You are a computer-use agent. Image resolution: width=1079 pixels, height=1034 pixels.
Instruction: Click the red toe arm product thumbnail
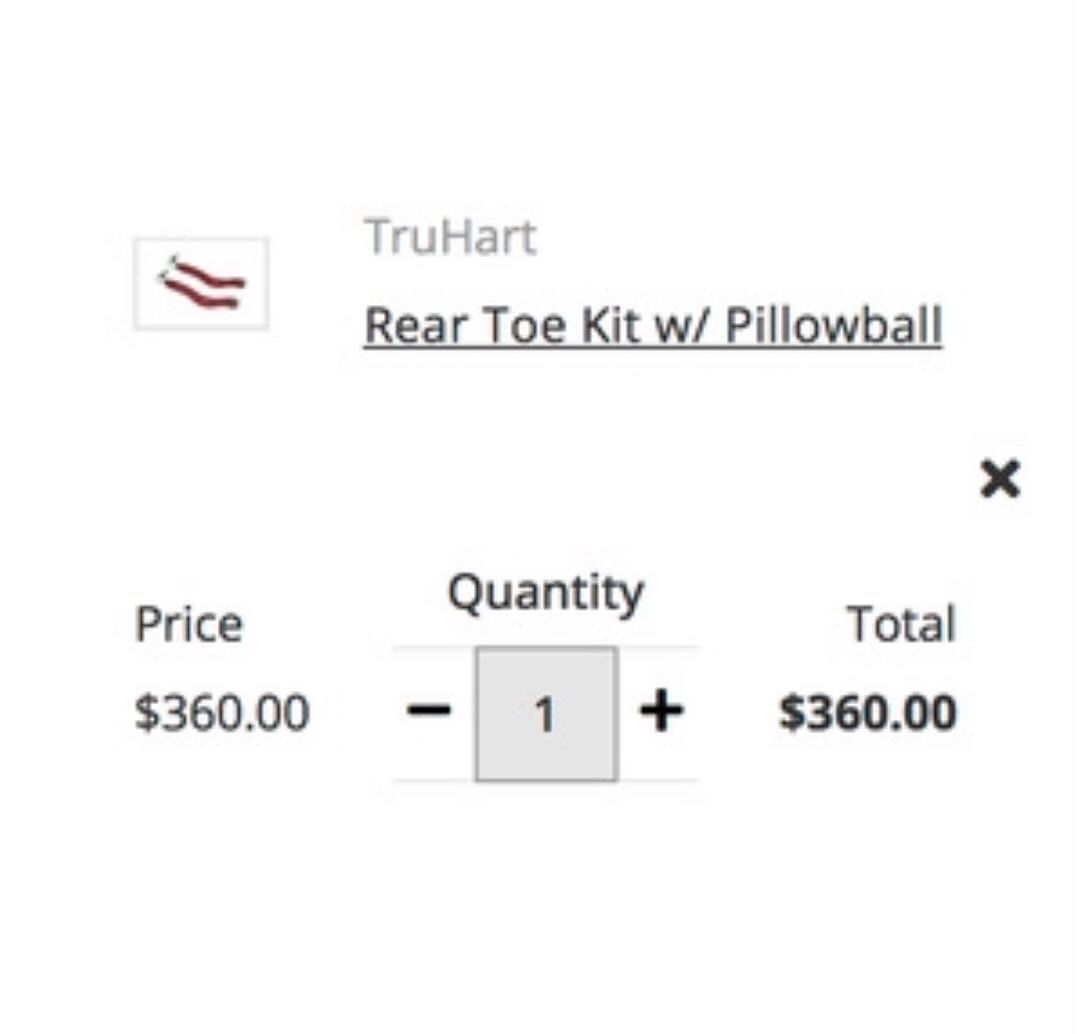(x=201, y=283)
